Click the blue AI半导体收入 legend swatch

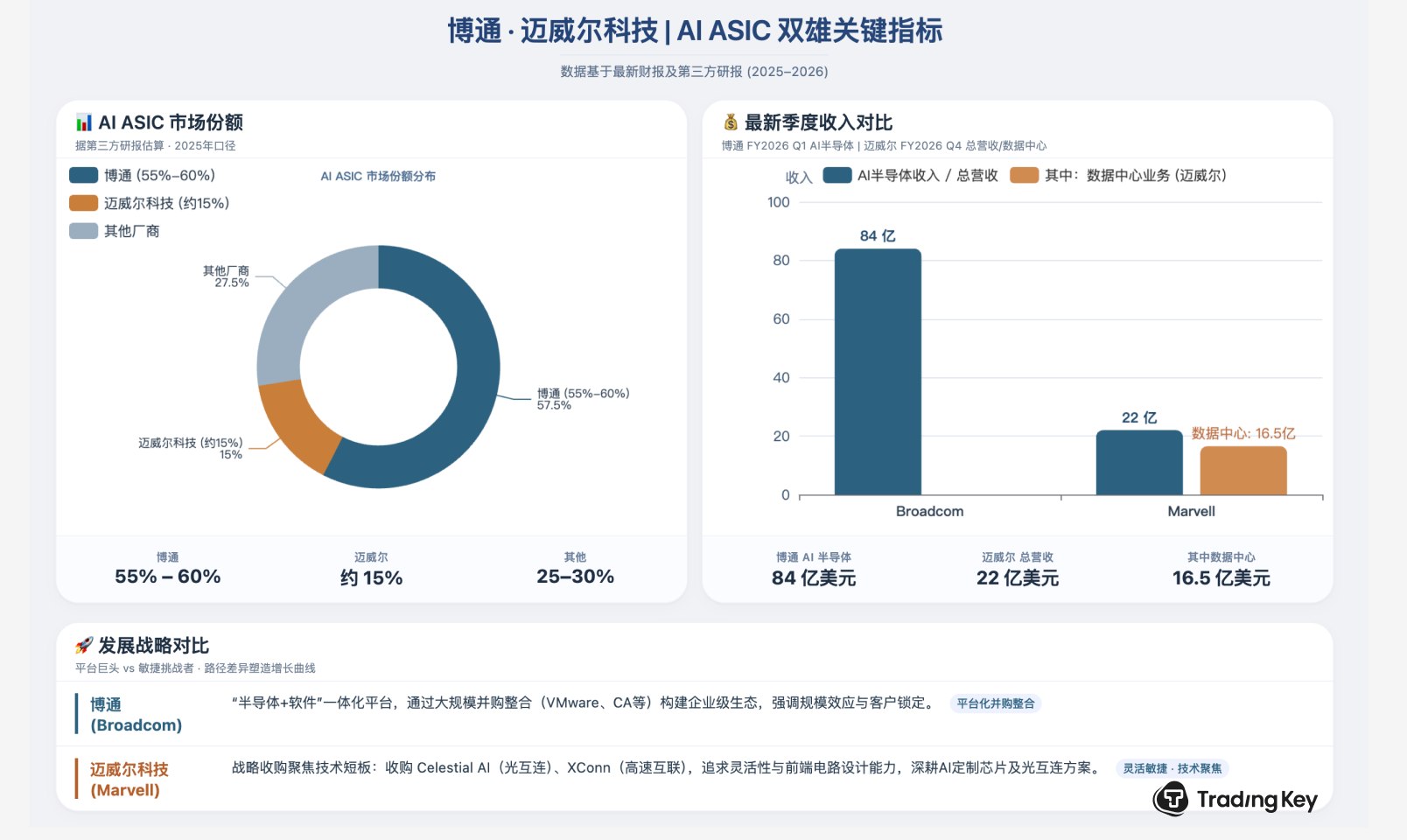pyautogui.click(x=837, y=176)
